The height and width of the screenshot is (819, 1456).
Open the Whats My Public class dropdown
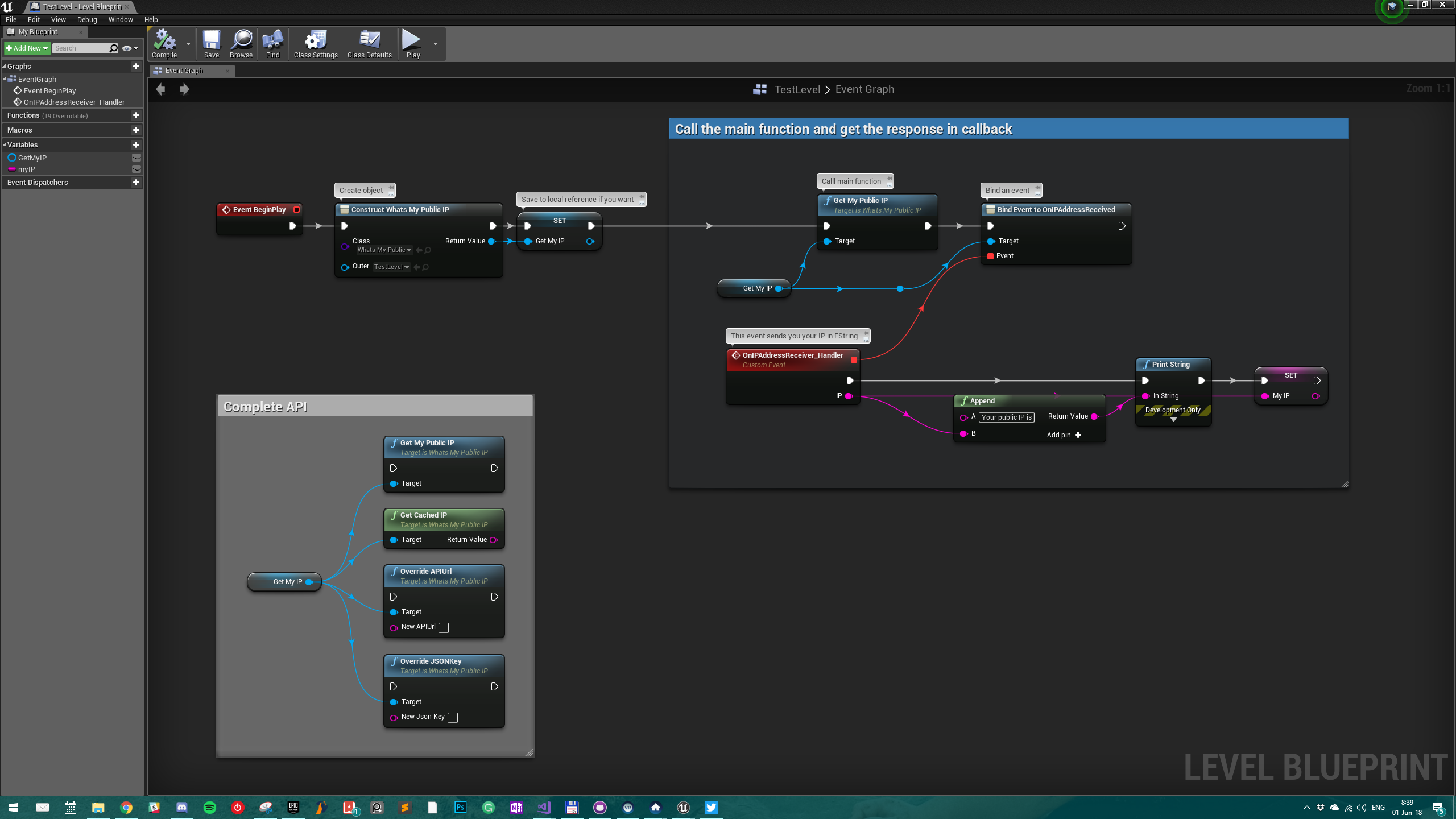pyautogui.click(x=384, y=250)
